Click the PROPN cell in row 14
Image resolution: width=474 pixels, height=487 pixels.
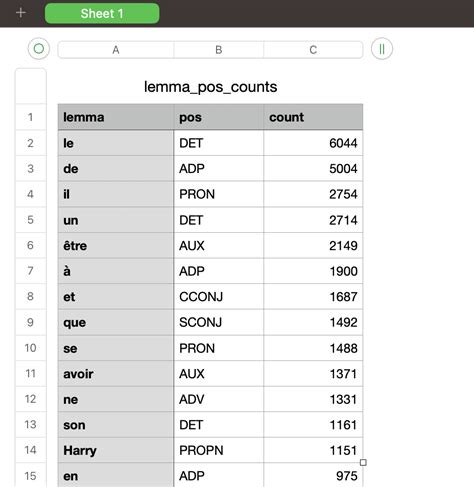click(x=219, y=450)
